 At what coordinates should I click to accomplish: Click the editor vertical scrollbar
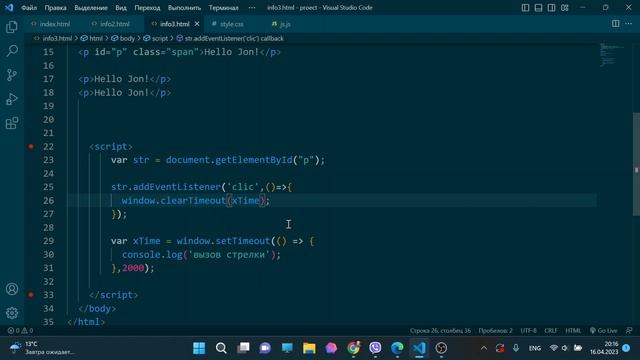point(636,164)
